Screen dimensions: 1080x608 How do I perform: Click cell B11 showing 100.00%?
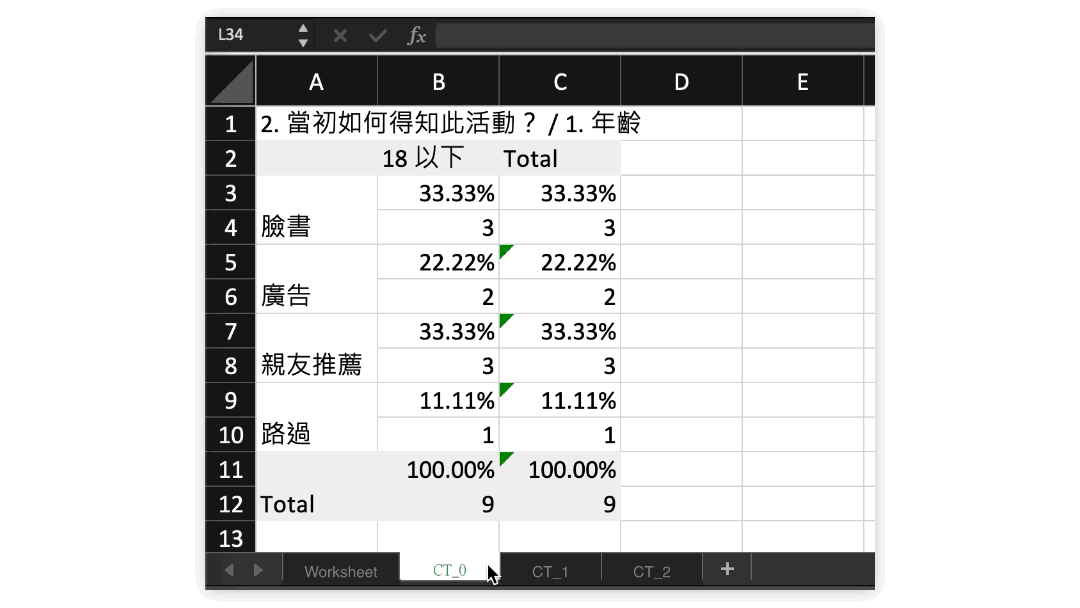tap(438, 470)
